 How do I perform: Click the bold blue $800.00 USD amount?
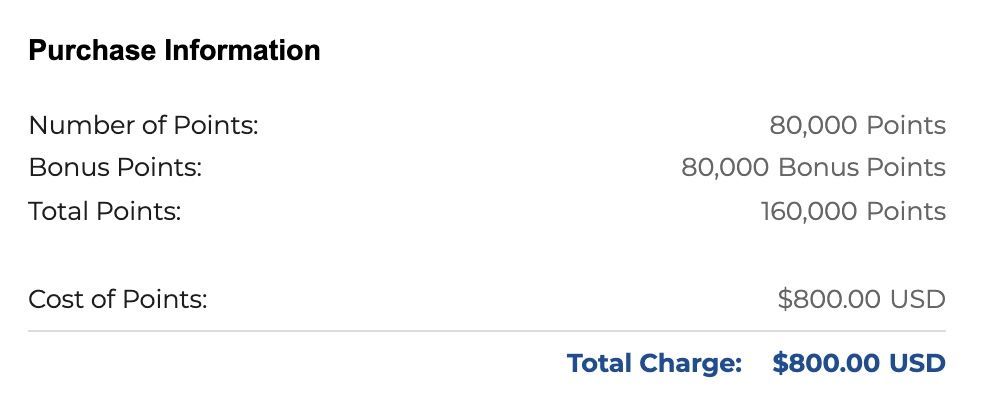[859, 364]
